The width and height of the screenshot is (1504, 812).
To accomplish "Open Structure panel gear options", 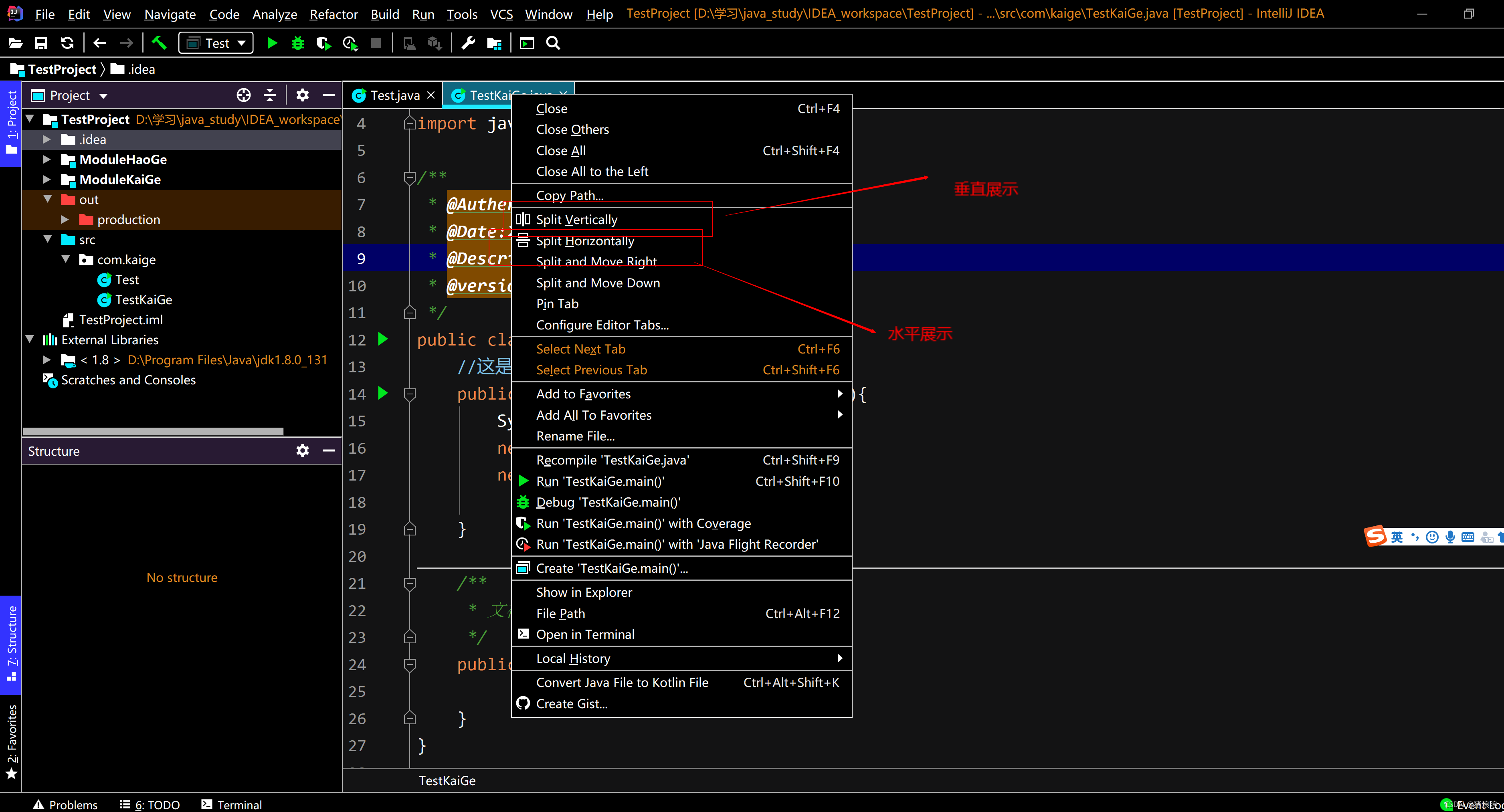I will (x=302, y=450).
